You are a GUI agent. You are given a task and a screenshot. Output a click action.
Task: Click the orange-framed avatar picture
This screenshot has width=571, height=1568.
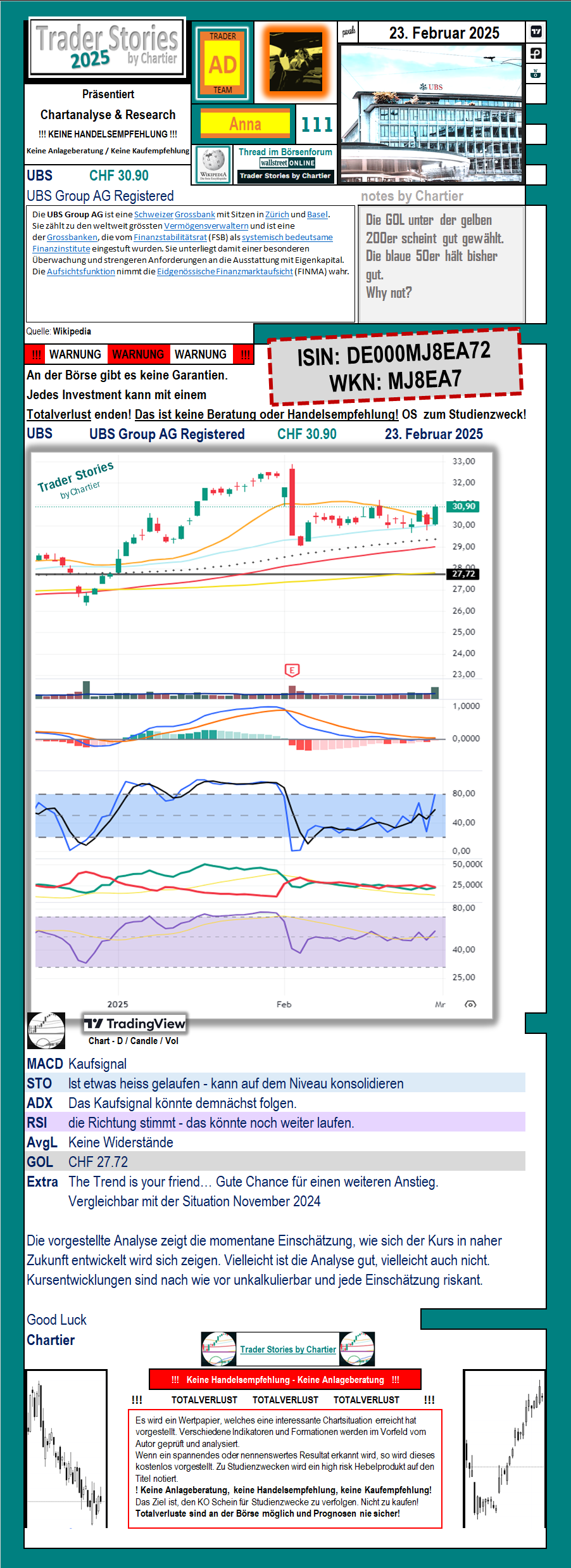pos(296,62)
